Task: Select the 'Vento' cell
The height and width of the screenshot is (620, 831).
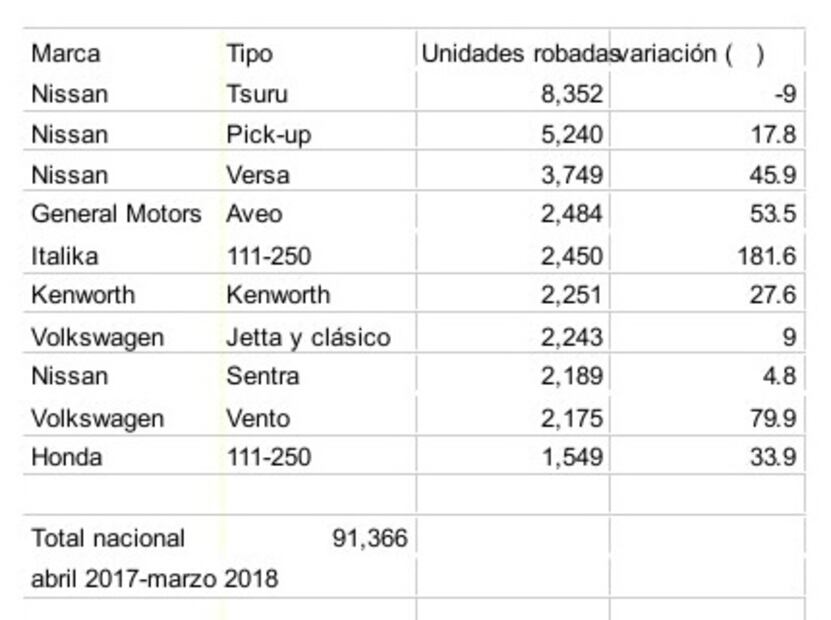Action: pyautogui.click(x=259, y=418)
